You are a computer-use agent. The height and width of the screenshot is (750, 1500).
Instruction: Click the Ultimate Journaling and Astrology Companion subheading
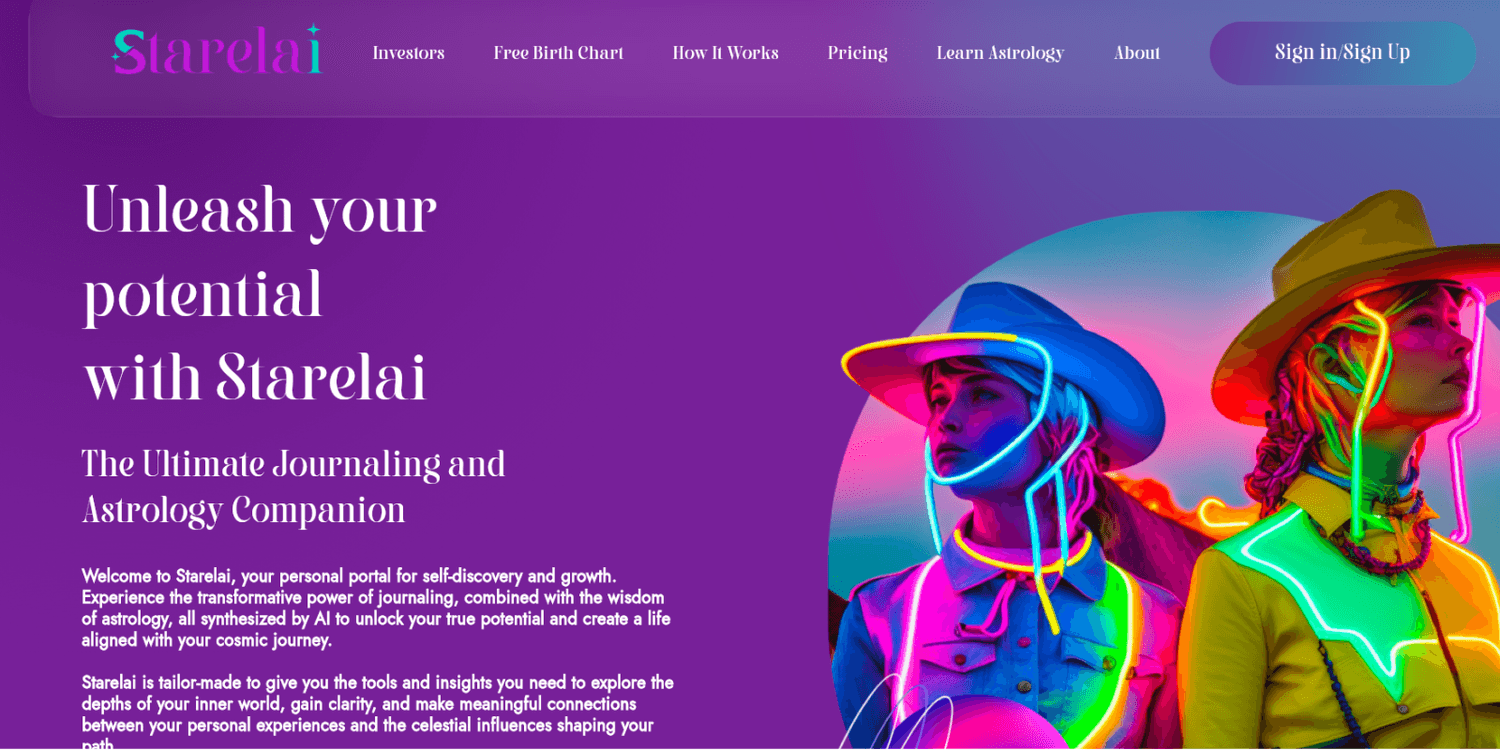coord(293,487)
